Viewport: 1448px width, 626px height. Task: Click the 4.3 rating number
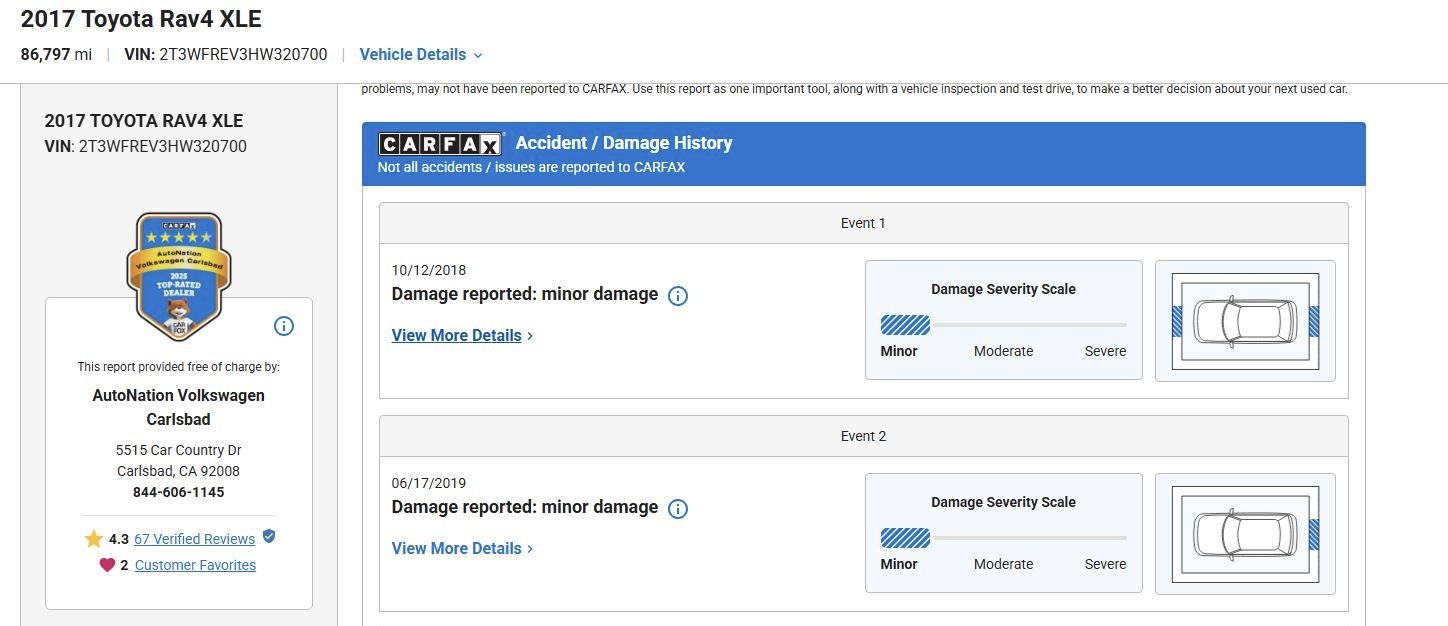(119, 539)
